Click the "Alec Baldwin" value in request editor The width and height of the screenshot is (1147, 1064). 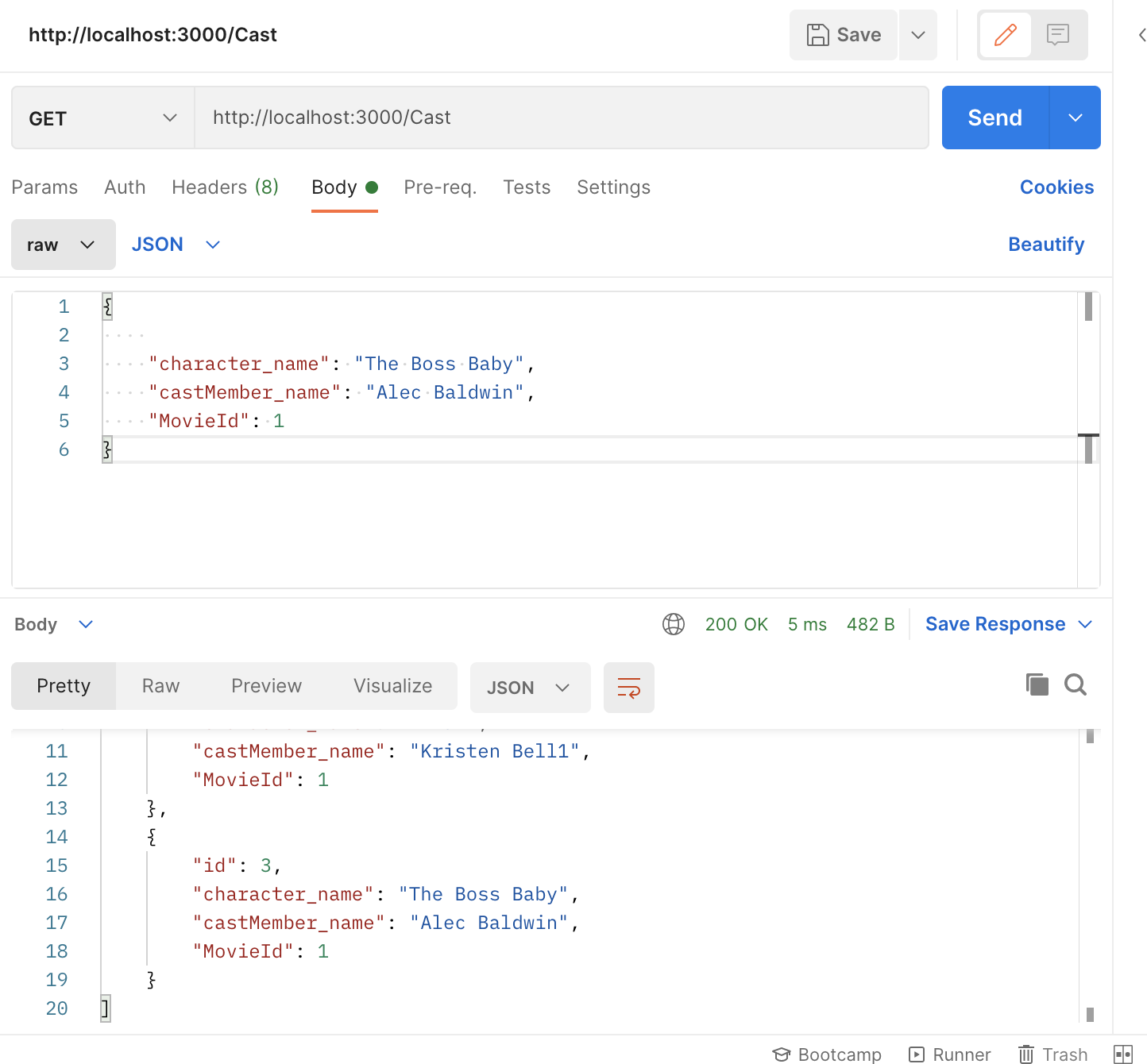click(x=445, y=392)
